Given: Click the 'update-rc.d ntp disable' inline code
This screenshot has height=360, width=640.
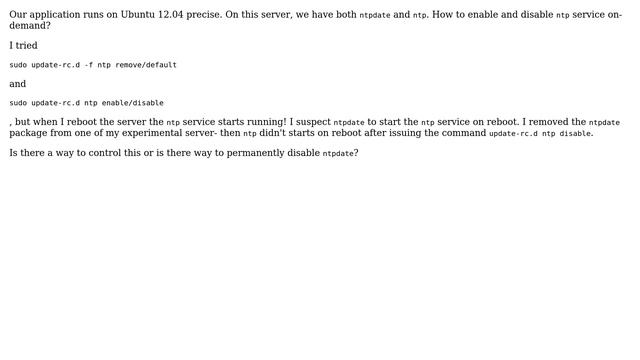Looking at the screenshot, I should tap(540, 133).
